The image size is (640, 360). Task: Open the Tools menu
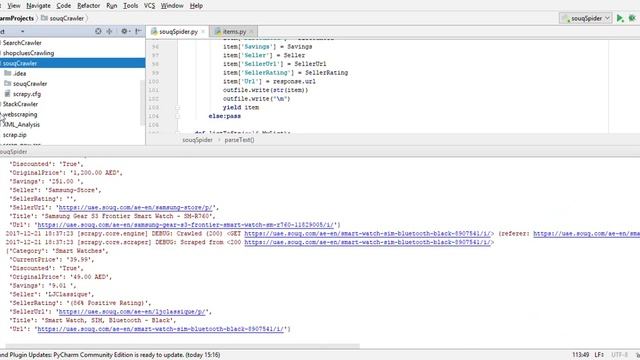pos(131,6)
